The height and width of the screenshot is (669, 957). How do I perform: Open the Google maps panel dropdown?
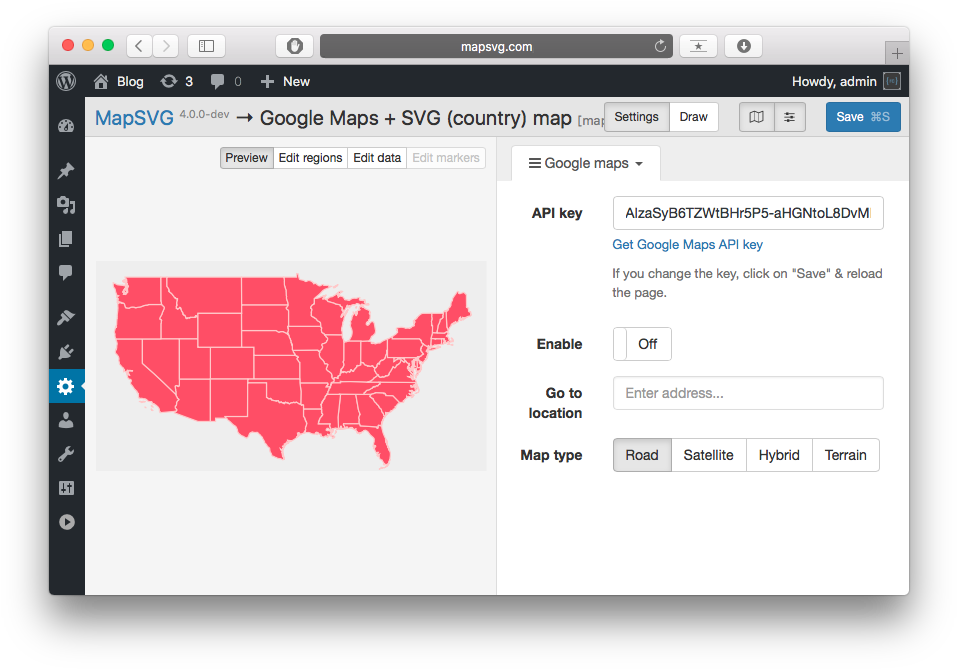click(585, 162)
